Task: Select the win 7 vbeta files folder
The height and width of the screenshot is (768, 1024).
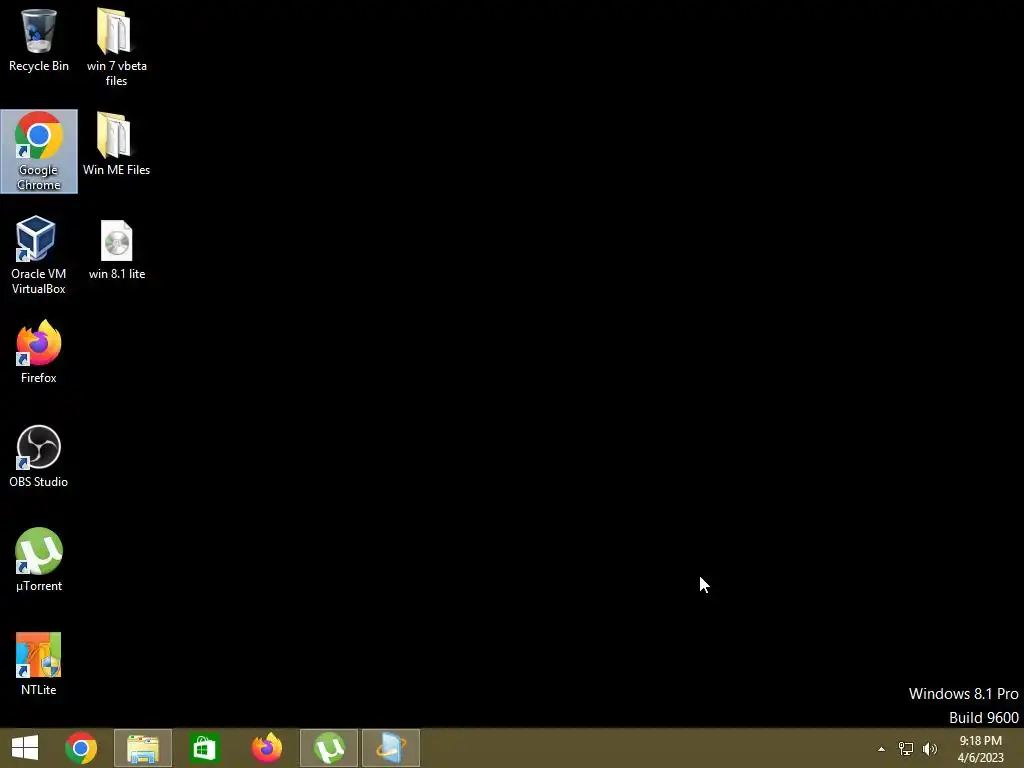Action: [116, 47]
